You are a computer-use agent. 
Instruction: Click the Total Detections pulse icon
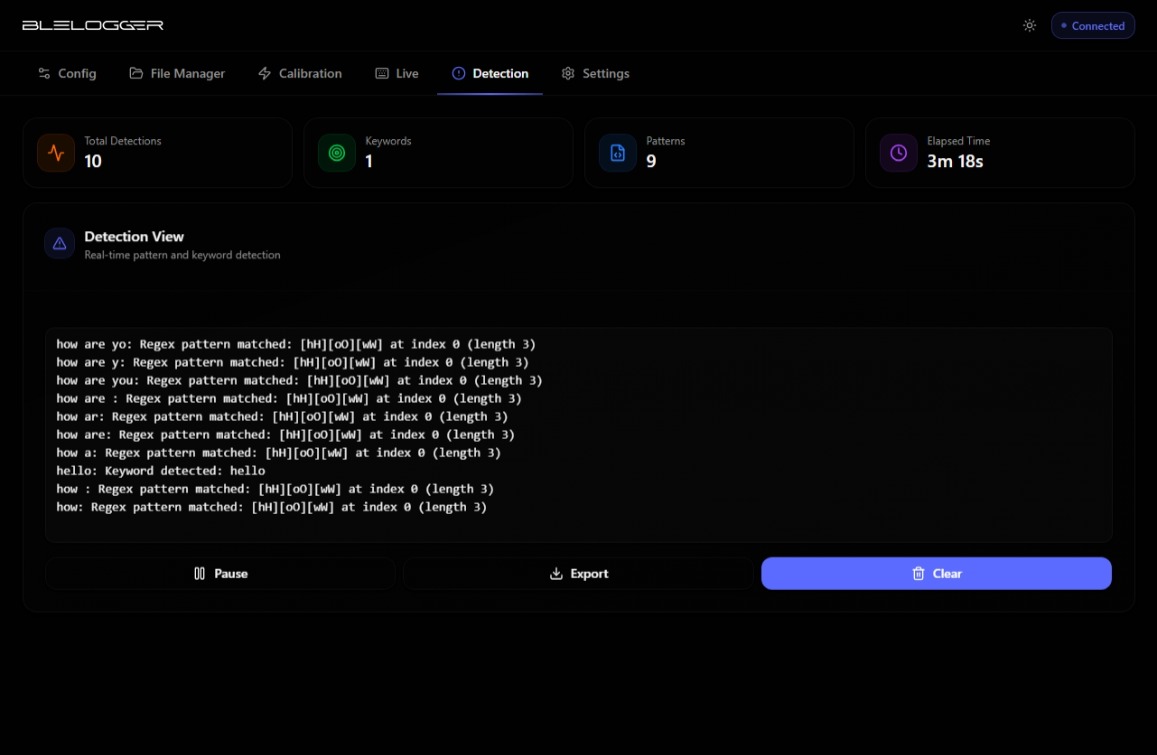[x=56, y=153]
